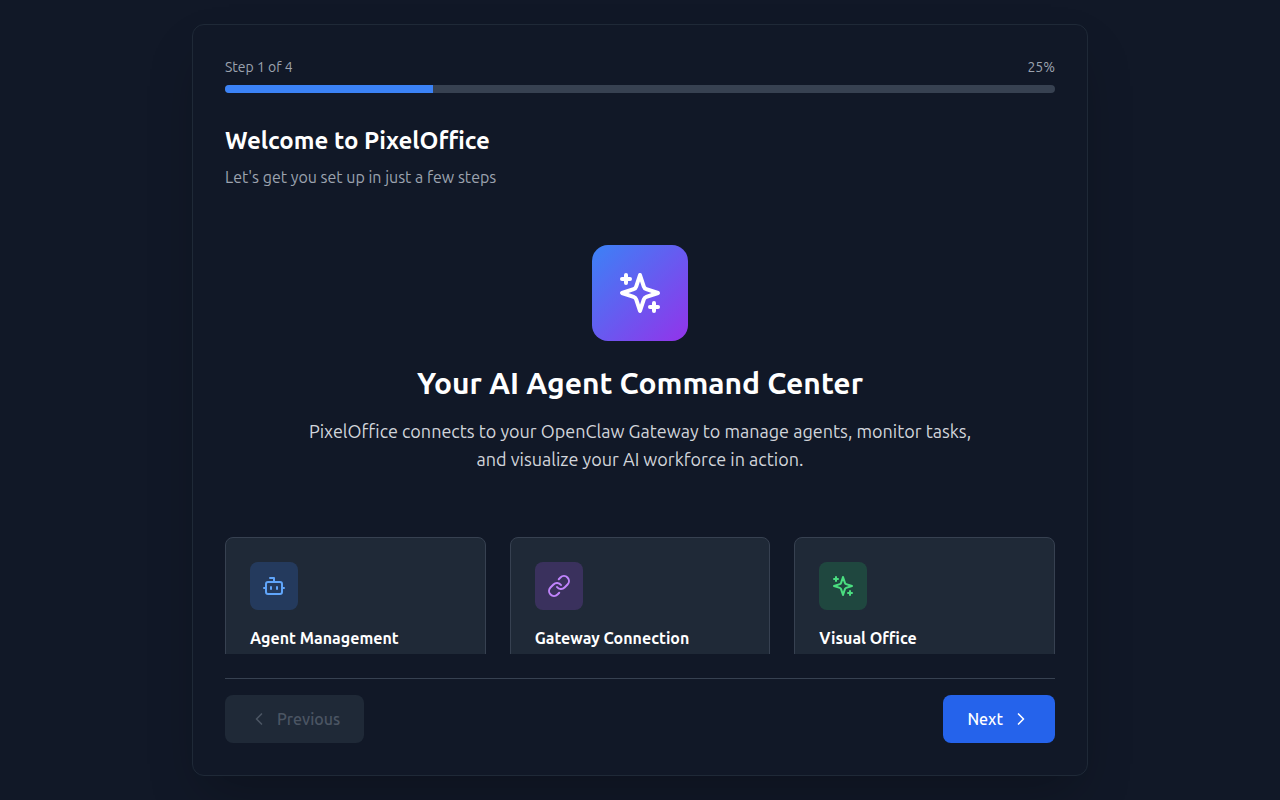Viewport: 1280px width, 800px height.
Task: Click the Your AI Agent Command Center title
Action: (x=639, y=383)
